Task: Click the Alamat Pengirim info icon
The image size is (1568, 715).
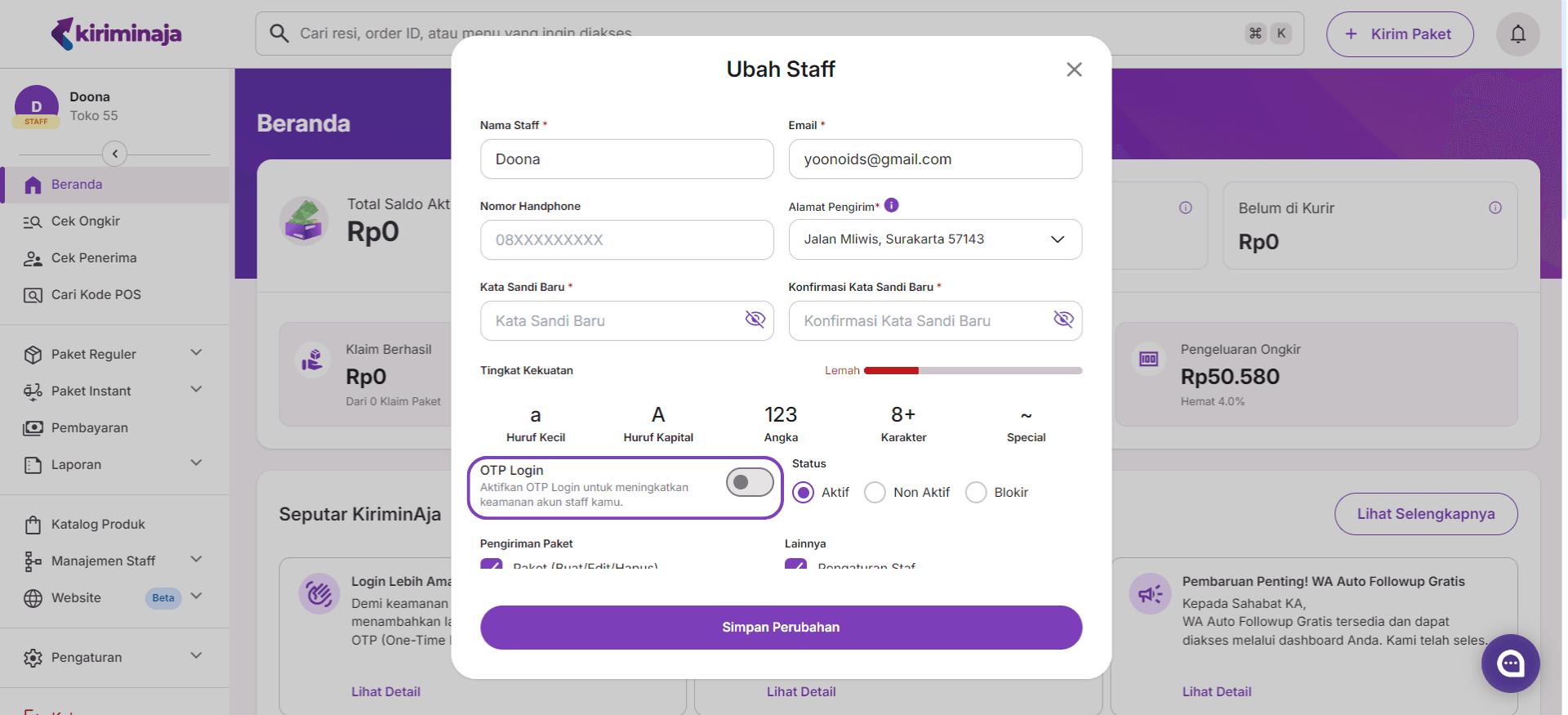Action: [892, 205]
